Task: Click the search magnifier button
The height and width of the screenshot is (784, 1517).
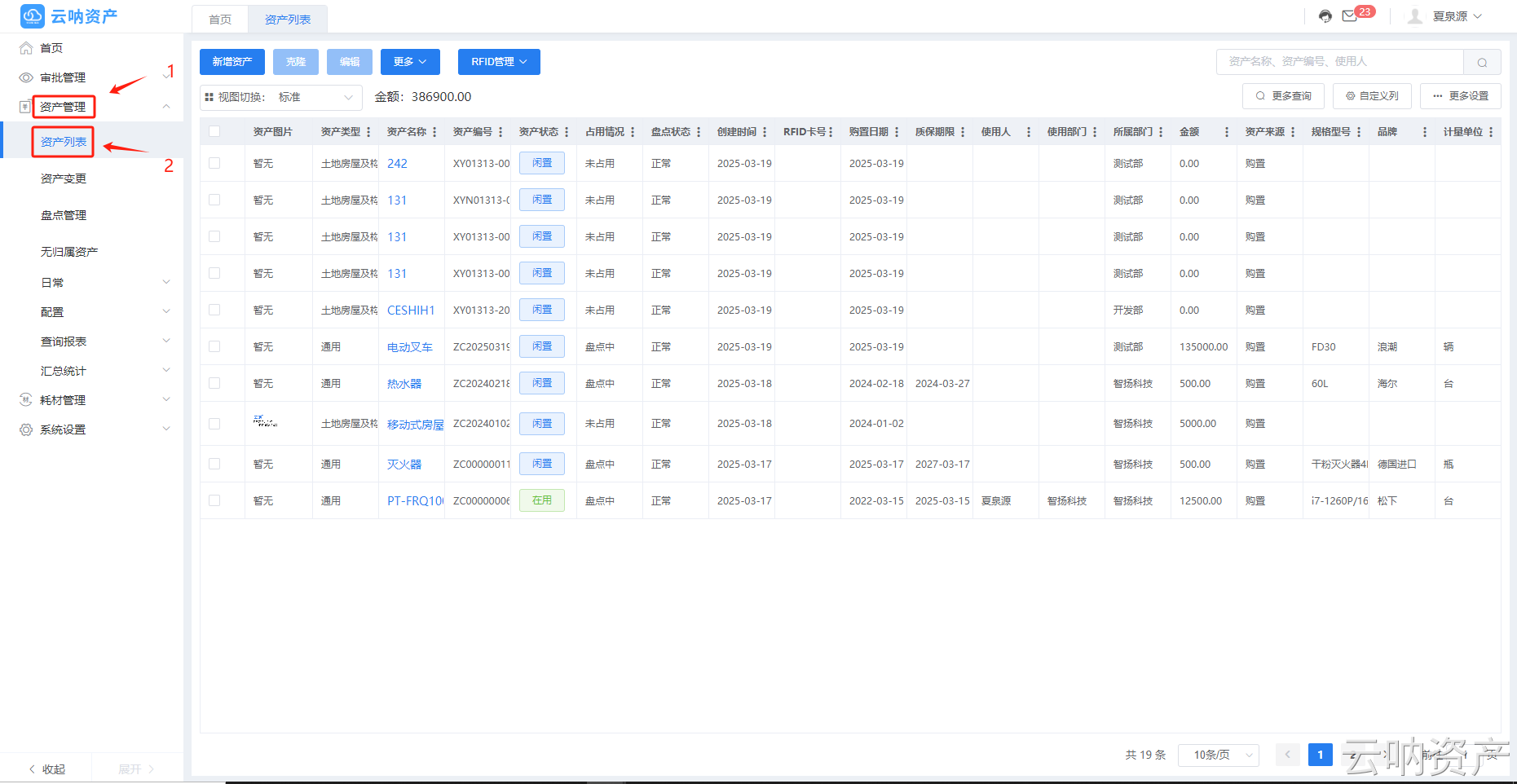Action: pos(1482,62)
